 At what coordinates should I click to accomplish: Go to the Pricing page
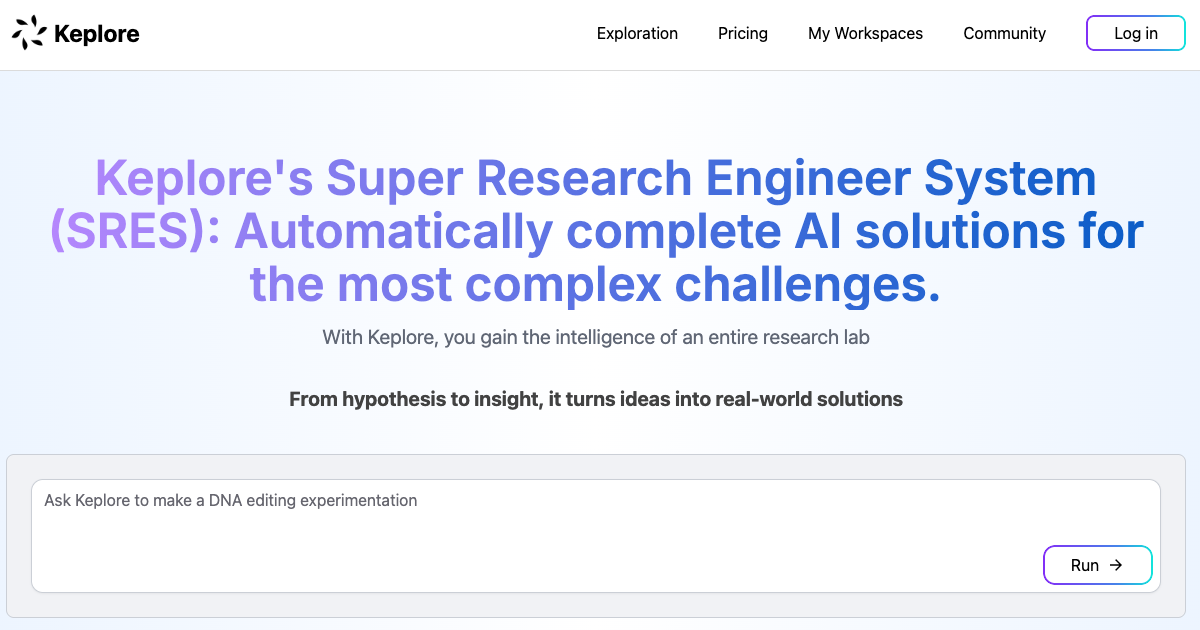[x=743, y=33]
